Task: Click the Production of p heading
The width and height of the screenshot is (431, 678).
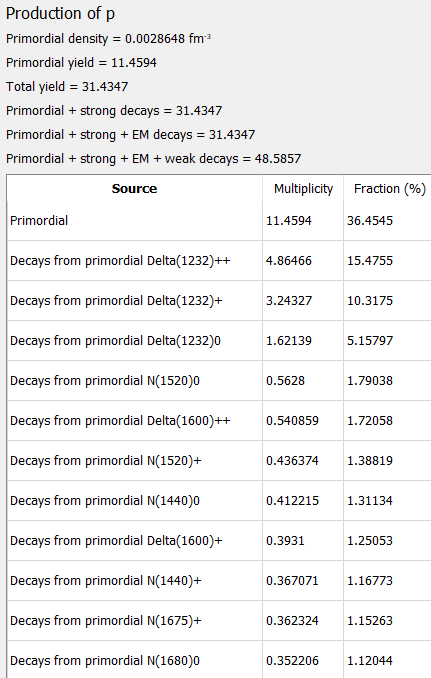Action: (x=61, y=14)
